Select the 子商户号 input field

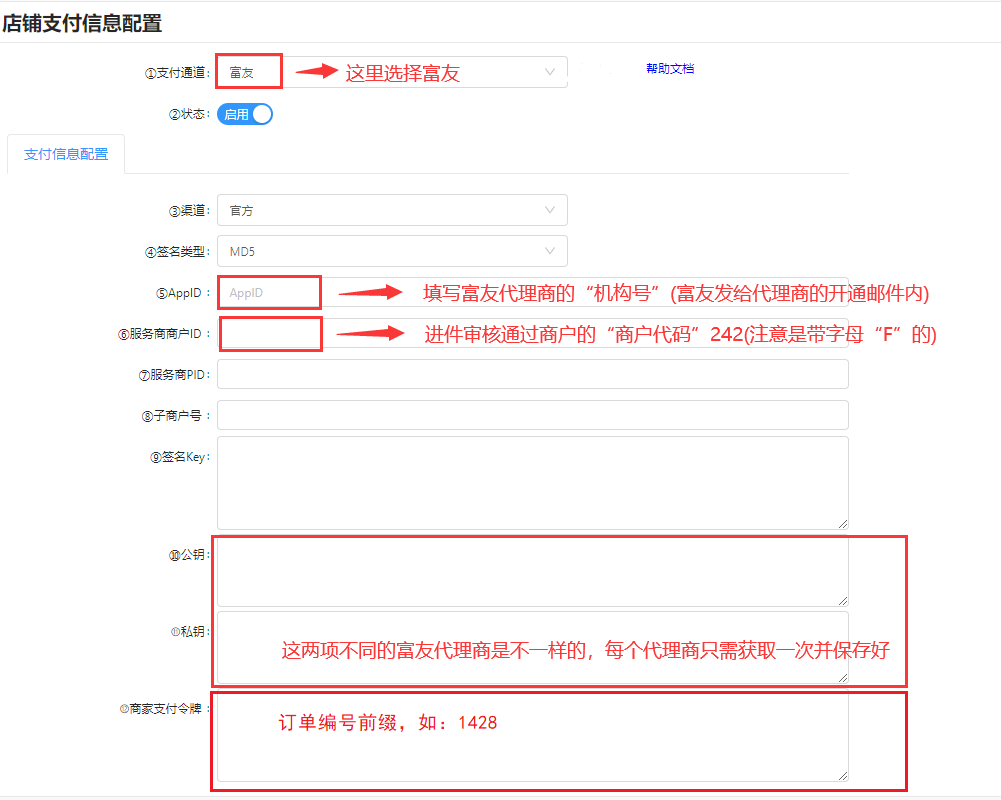(x=532, y=415)
